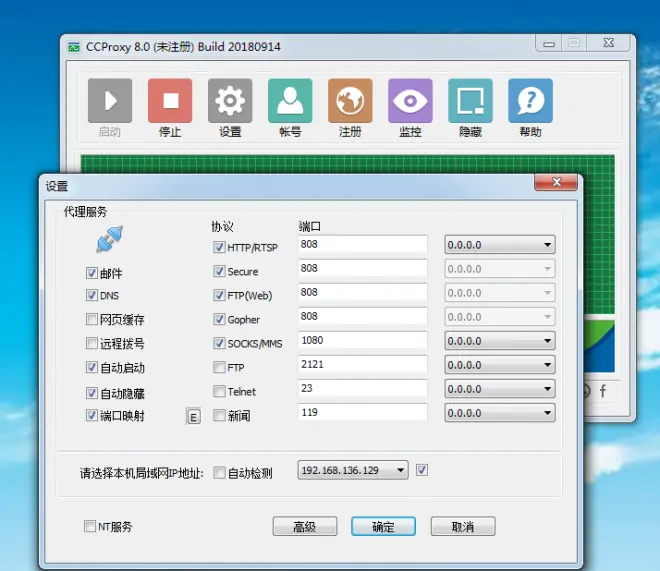Image resolution: width=660 pixels, height=571 pixels.
Task: Click the 高级 (Advanced) button
Action: (305, 526)
